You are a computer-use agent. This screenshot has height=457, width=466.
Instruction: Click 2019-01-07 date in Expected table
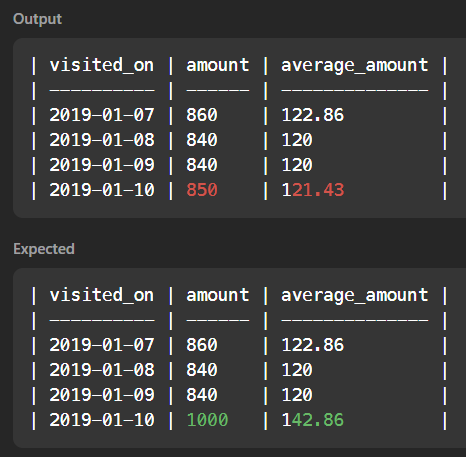[x=102, y=345]
